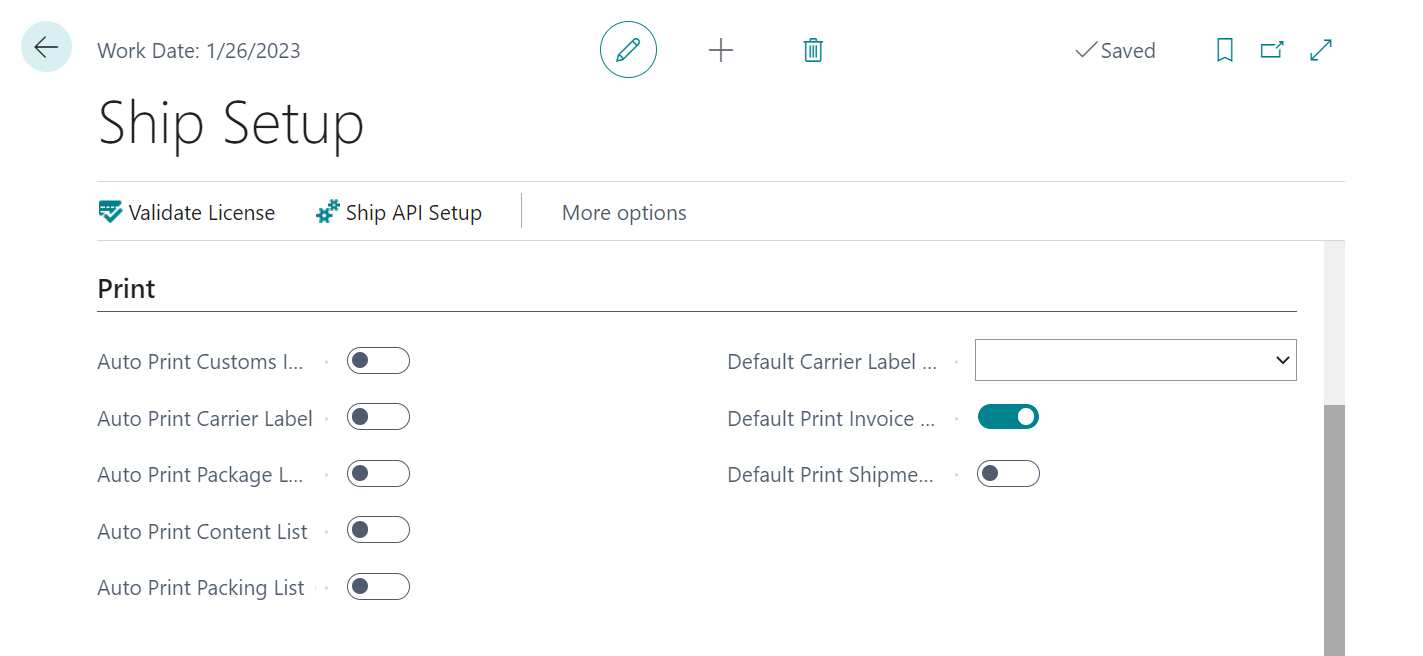
Task: Click the plus icon to add new
Action: pos(720,50)
